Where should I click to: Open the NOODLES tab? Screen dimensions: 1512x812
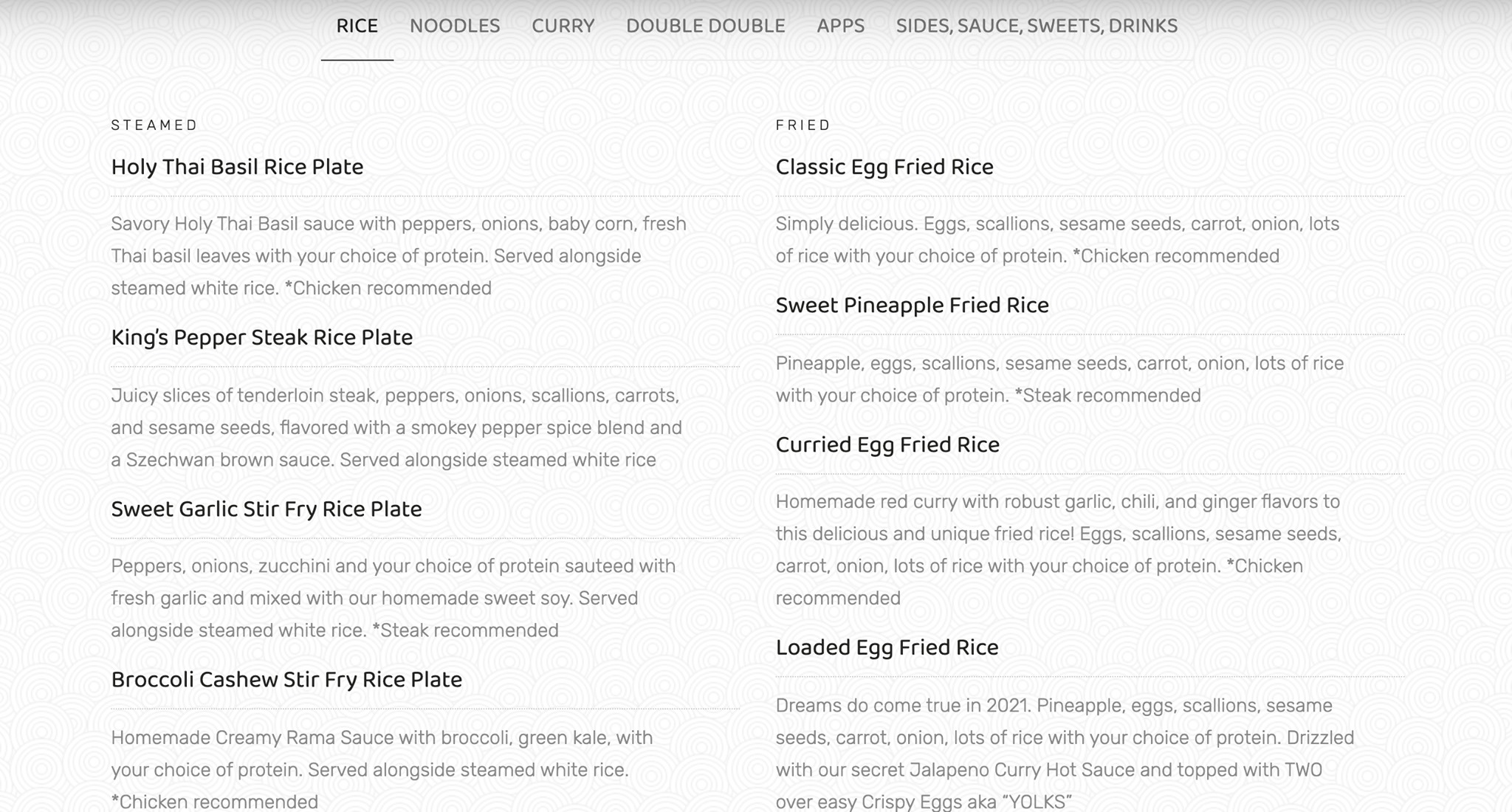pos(455,26)
